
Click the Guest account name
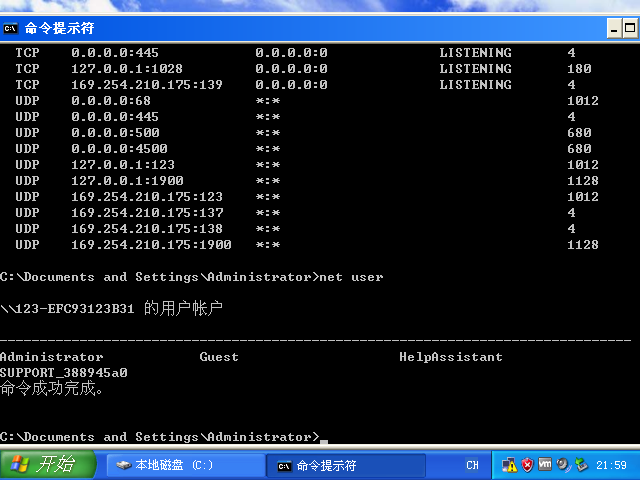pyautogui.click(x=219, y=357)
